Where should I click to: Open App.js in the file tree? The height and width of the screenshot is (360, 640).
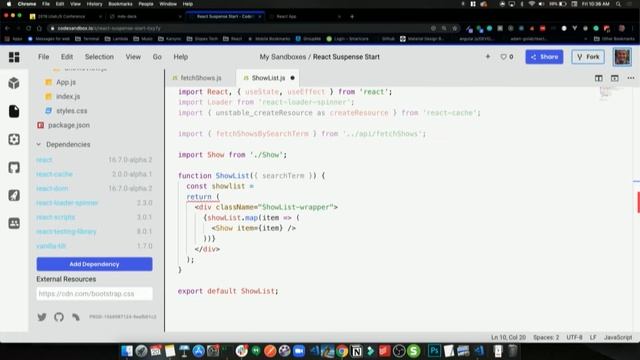click(x=65, y=82)
